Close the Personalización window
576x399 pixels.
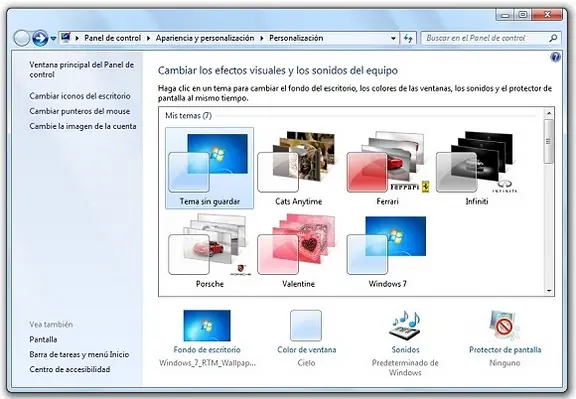pyautogui.click(x=547, y=15)
